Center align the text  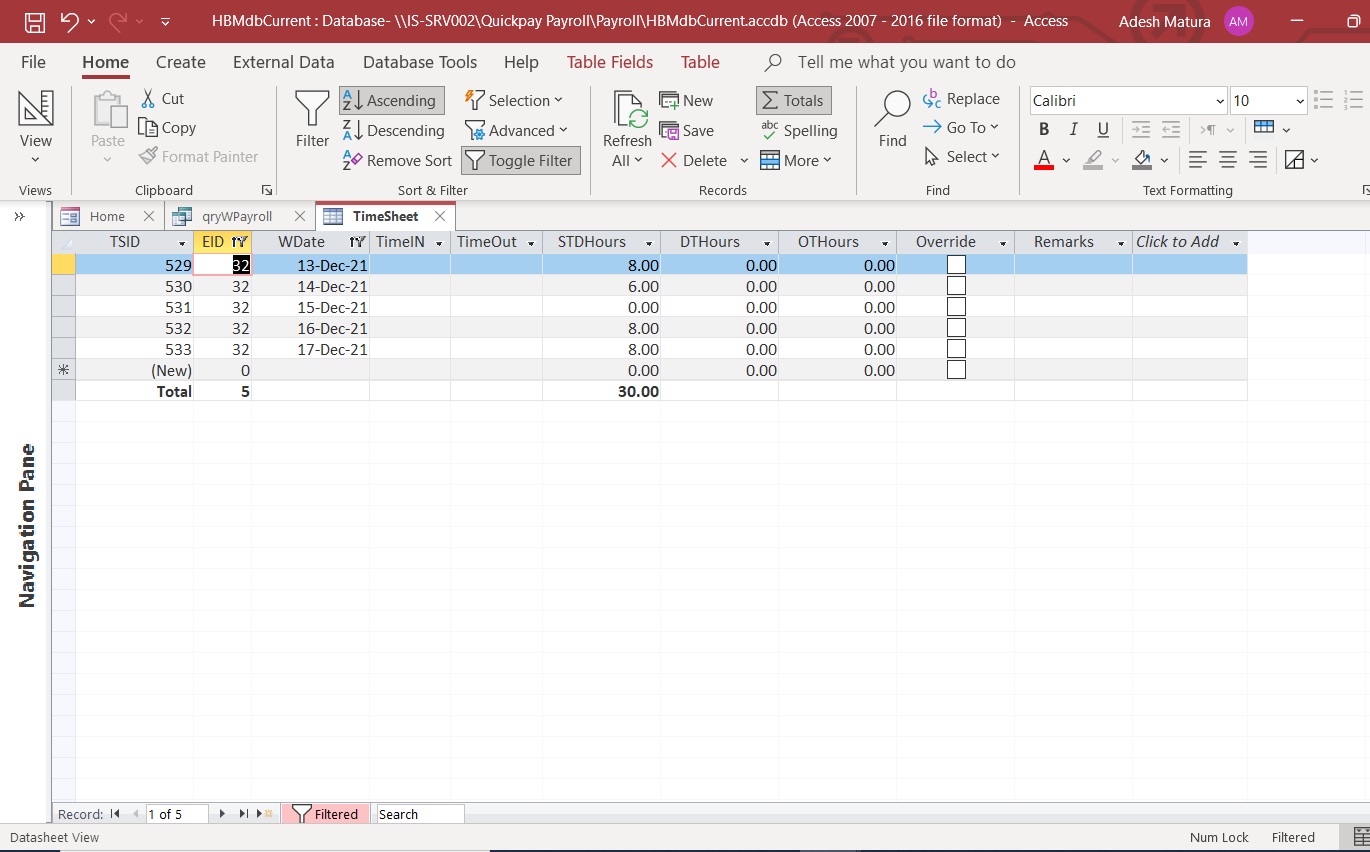(x=1228, y=159)
